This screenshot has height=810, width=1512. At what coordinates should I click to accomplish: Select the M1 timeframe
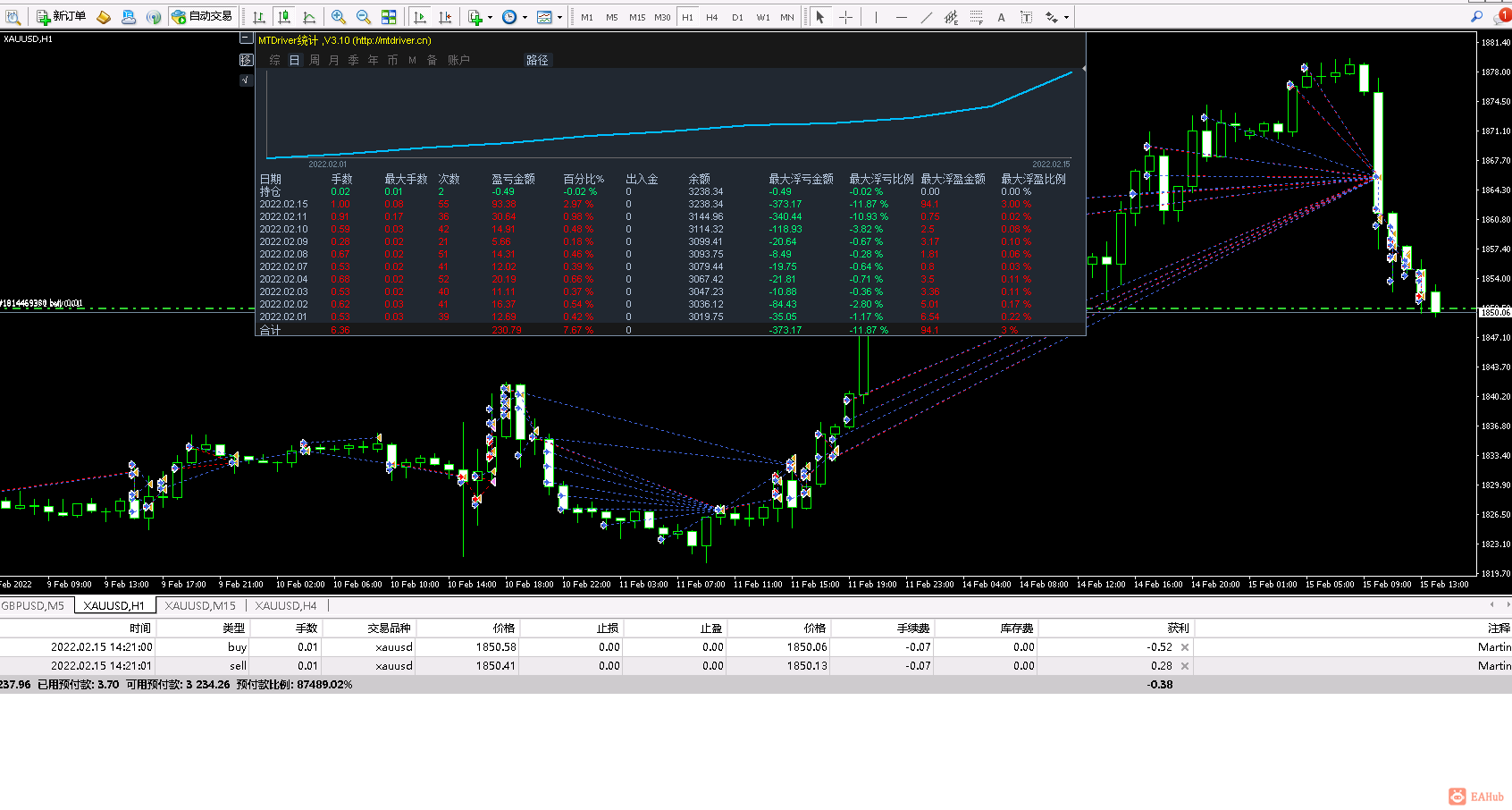click(x=587, y=17)
